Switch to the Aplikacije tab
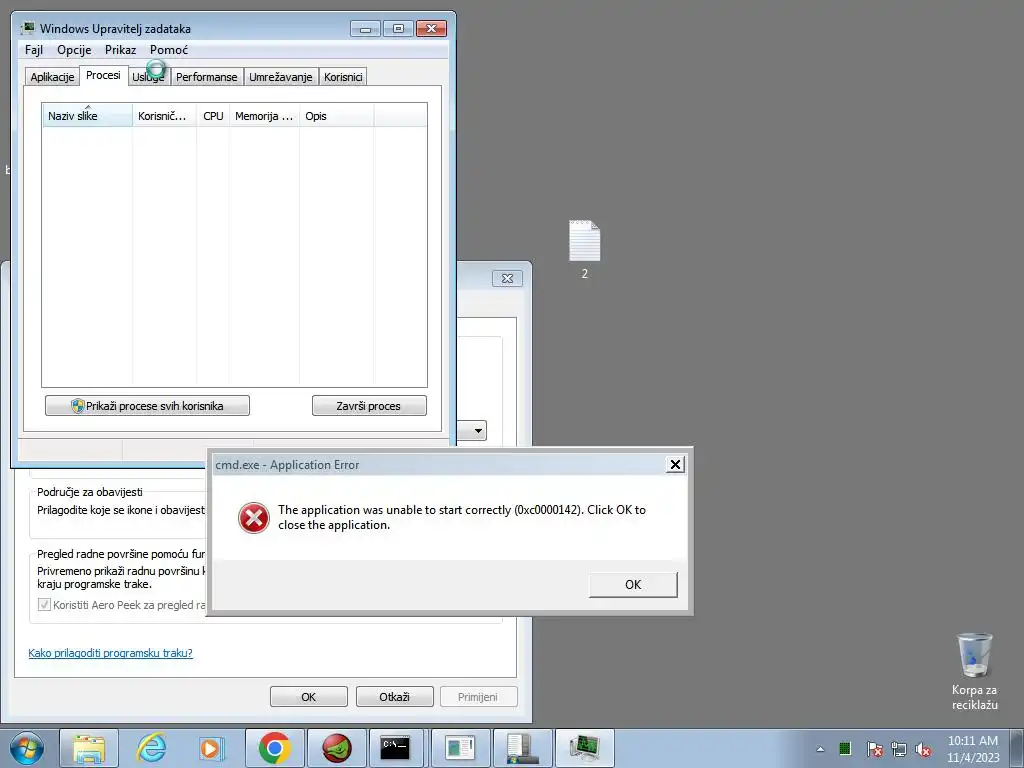 tap(52, 77)
